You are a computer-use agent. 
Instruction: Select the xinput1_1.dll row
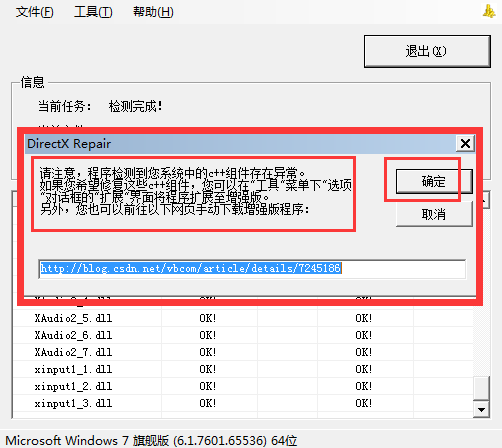click(x=243, y=369)
